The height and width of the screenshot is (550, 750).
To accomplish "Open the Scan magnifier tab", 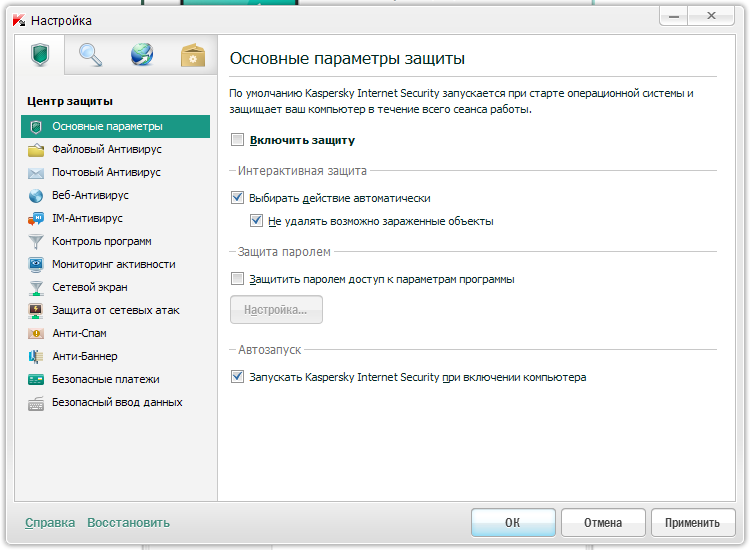I will point(90,55).
